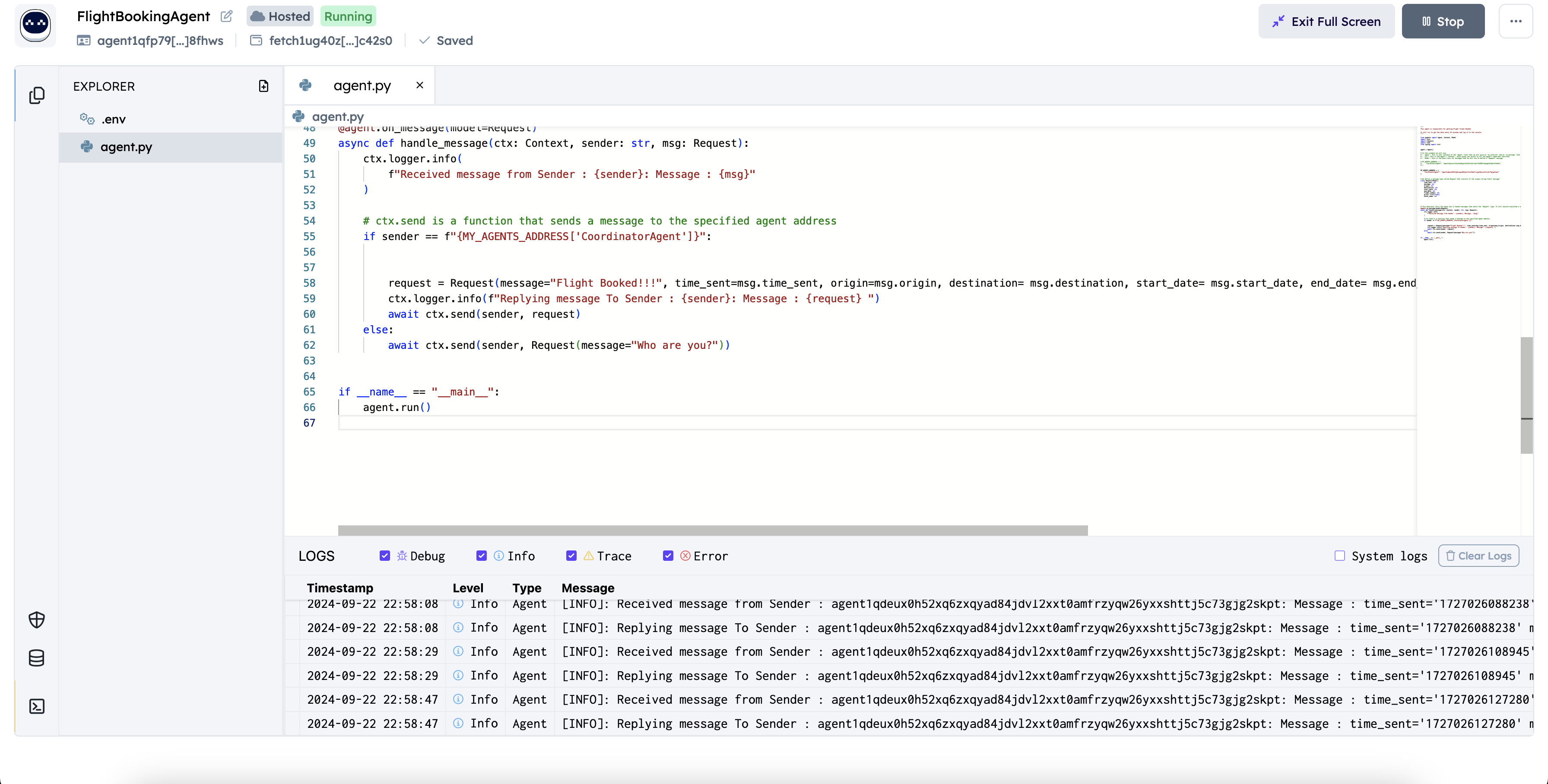Screen dimensions: 1548x784
Task: Open the terminal icon in sidebar
Action: 37,706
